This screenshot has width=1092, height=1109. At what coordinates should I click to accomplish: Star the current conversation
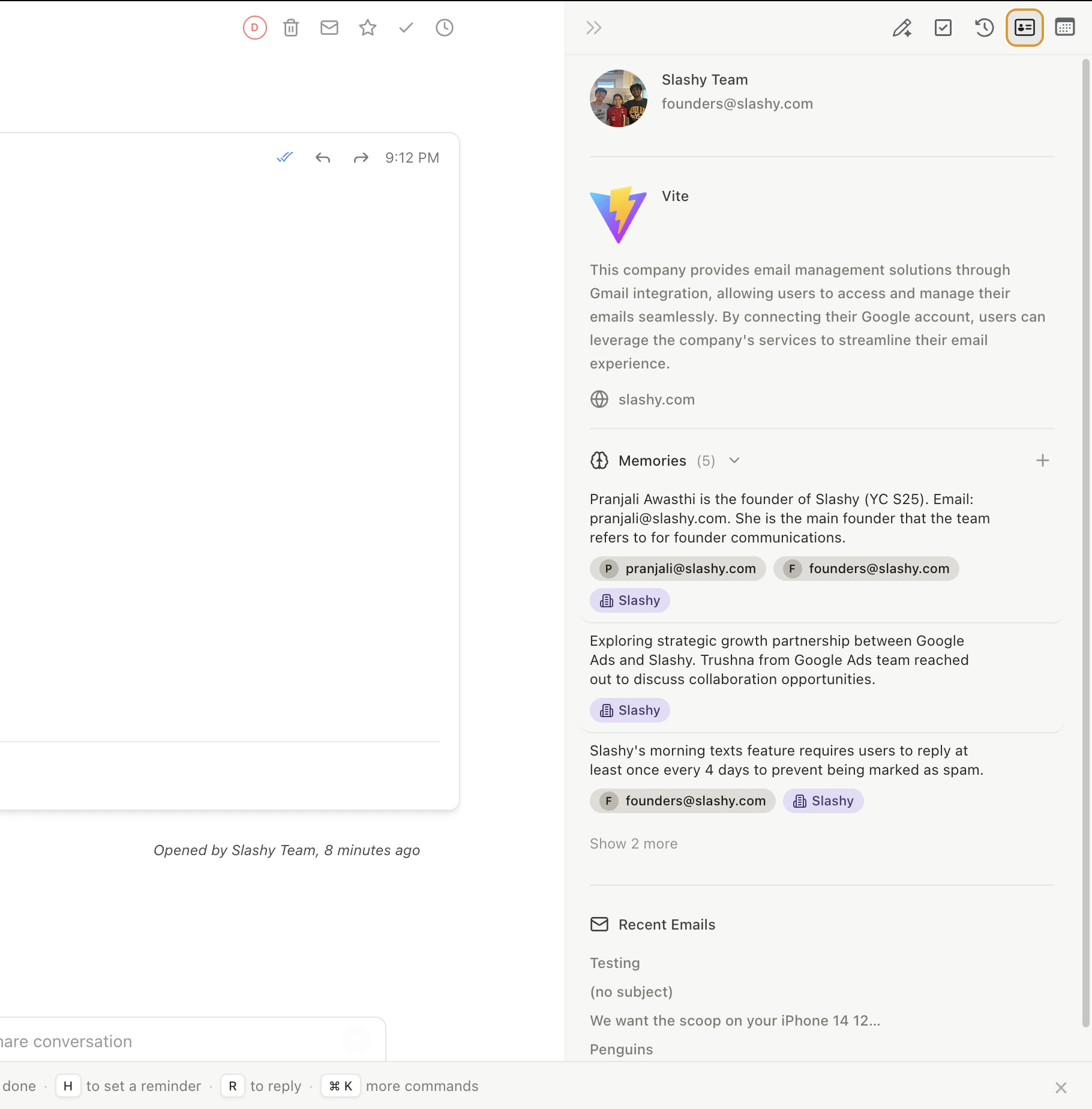[x=368, y=28]
